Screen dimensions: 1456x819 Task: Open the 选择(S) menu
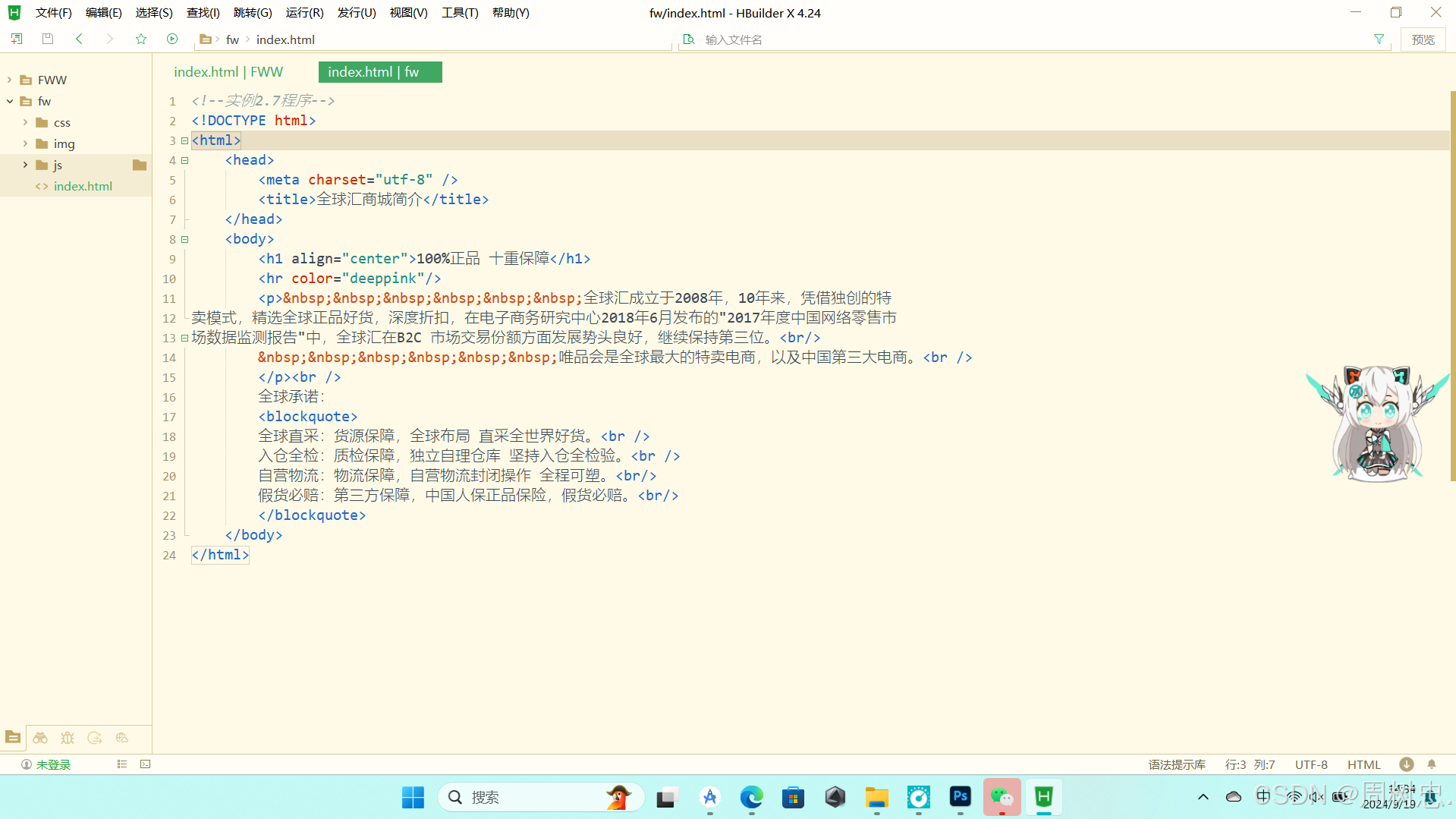(154, 13)
